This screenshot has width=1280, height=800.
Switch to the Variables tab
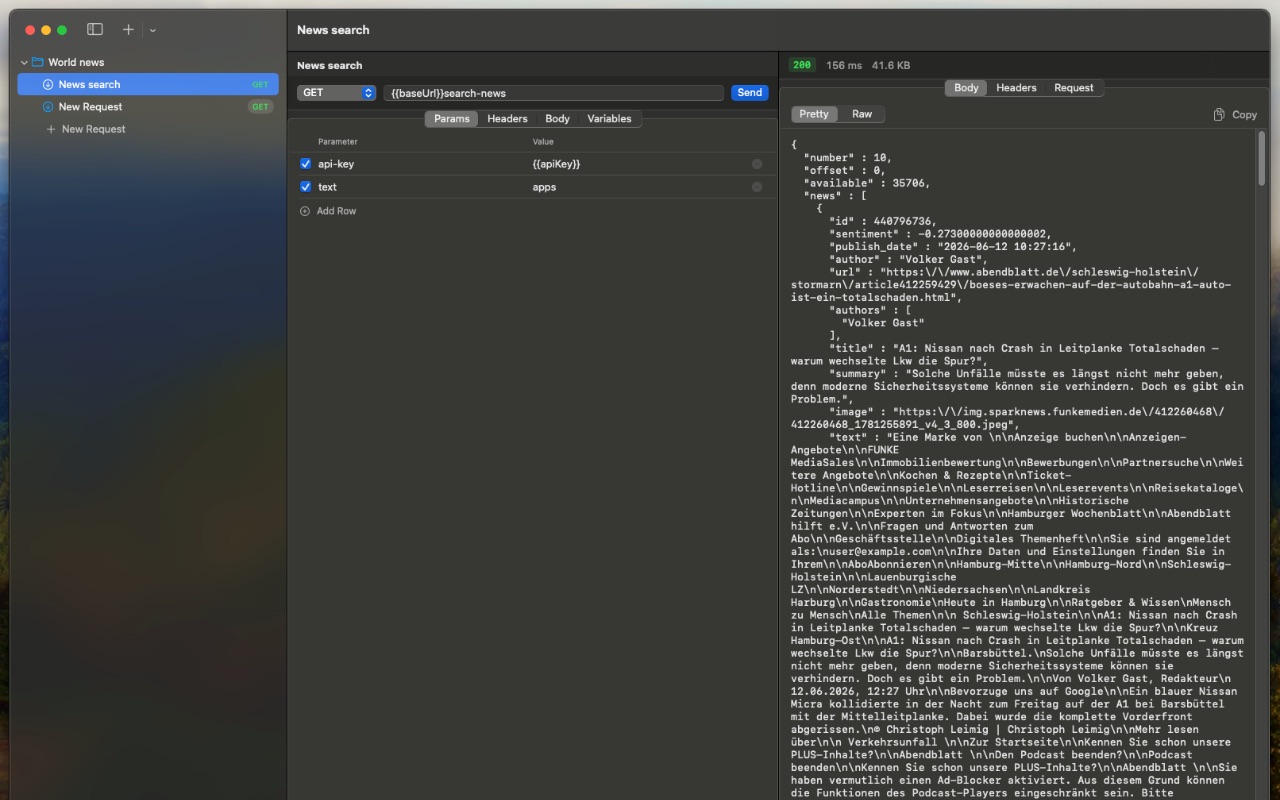(609, 119)
